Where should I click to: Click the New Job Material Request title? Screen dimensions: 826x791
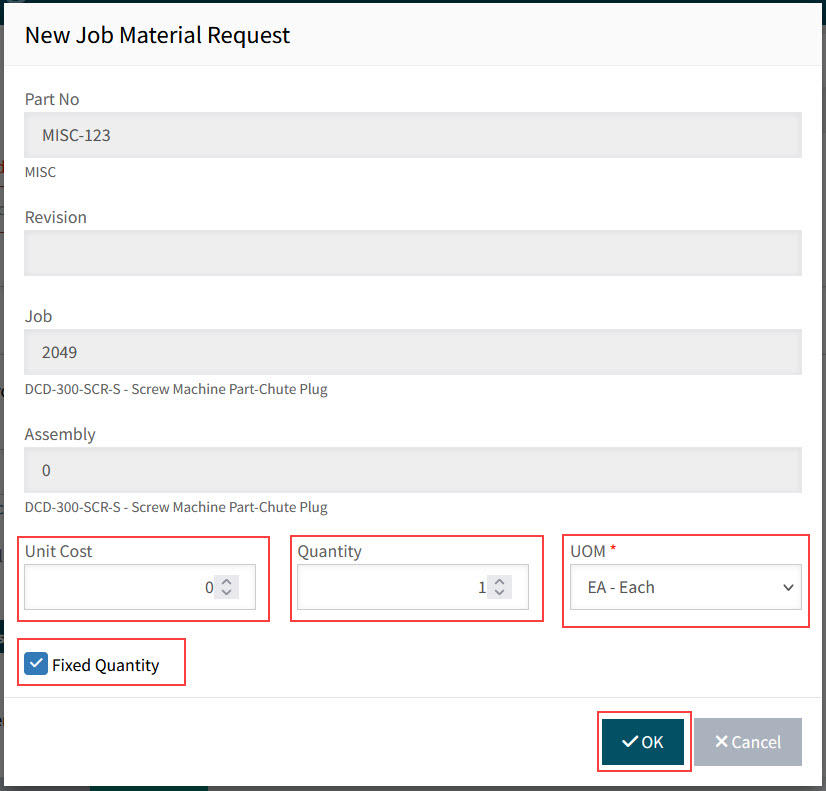[x=157, y=35]
